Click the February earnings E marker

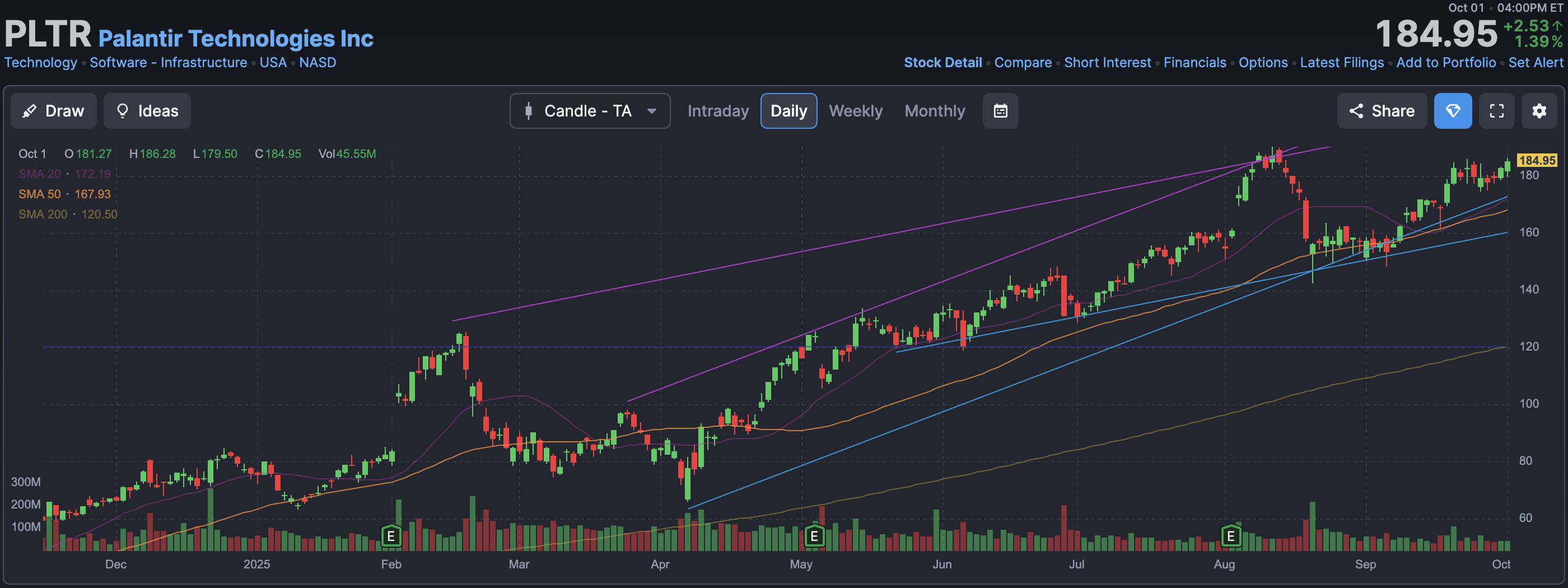(x=391, y=536)
